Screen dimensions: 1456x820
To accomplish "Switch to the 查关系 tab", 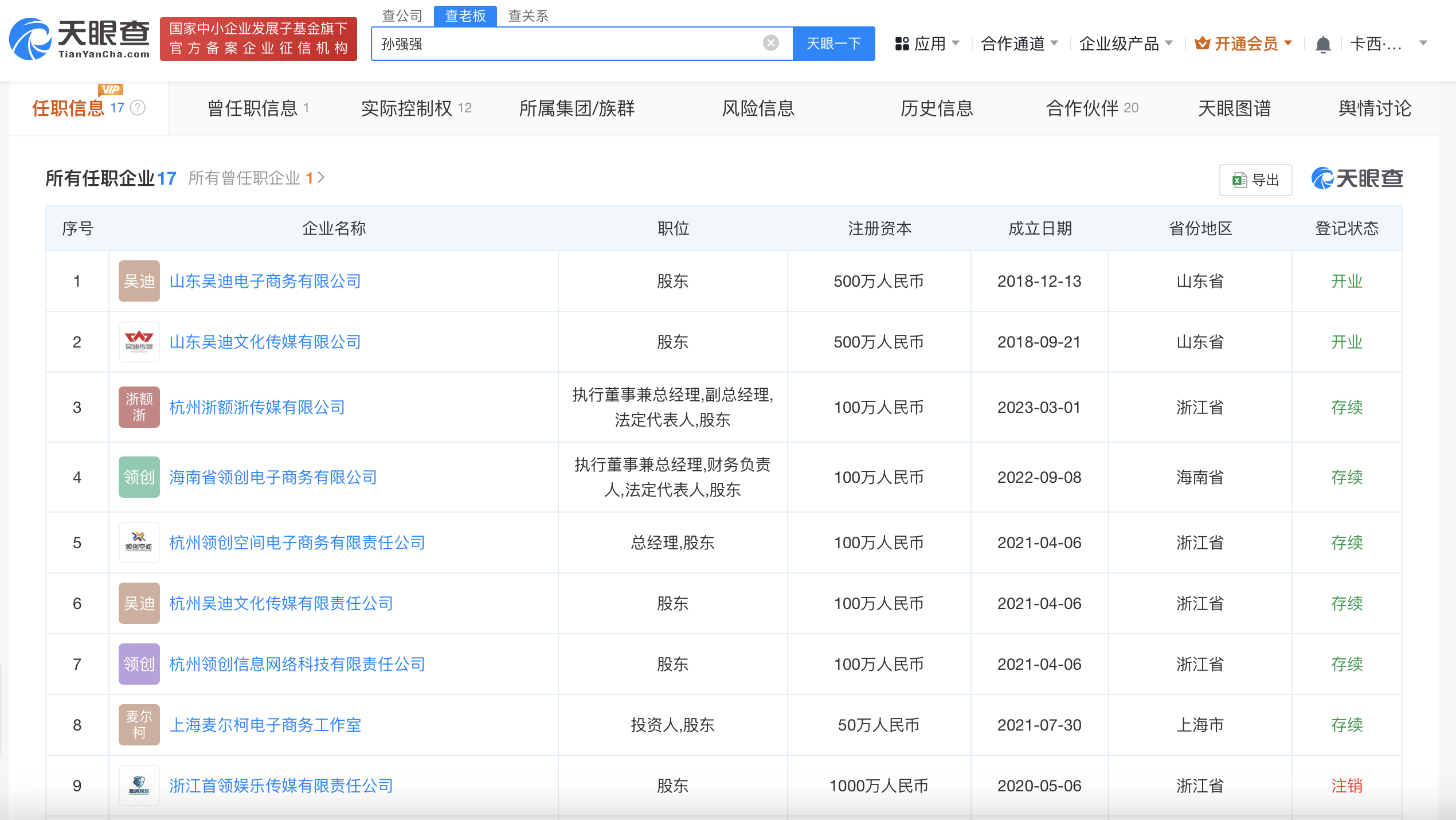I will click(527, 15).
